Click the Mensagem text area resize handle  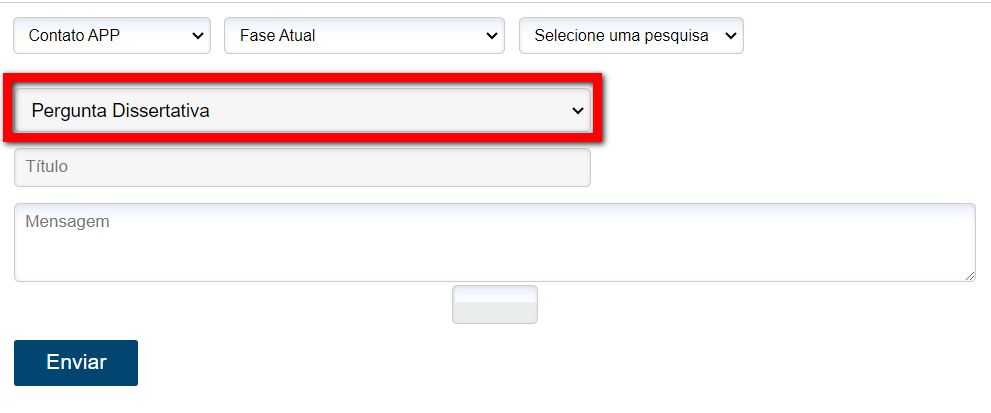[x=970, y=276]
